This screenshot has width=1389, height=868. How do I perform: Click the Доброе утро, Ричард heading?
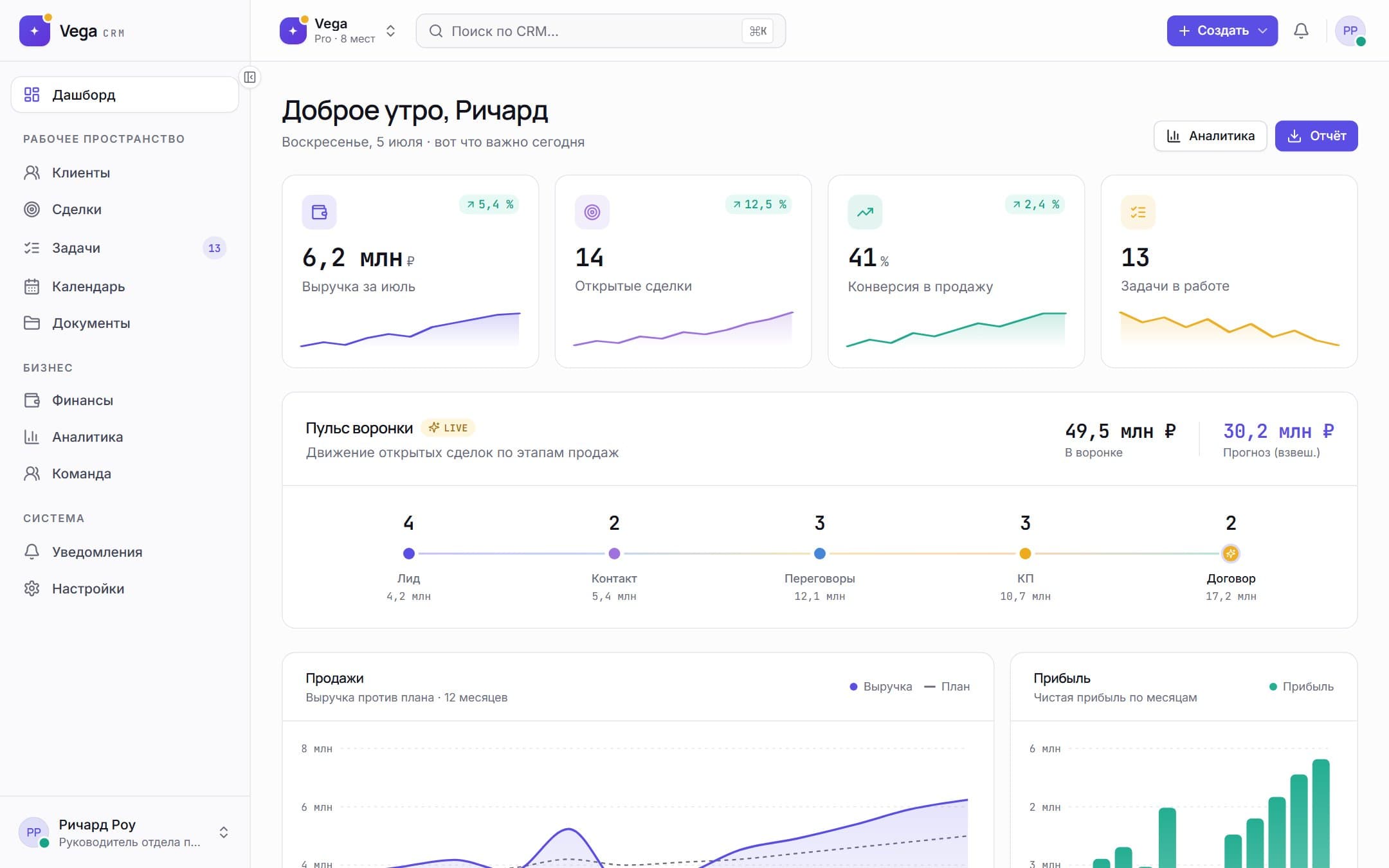click(415, 111)
